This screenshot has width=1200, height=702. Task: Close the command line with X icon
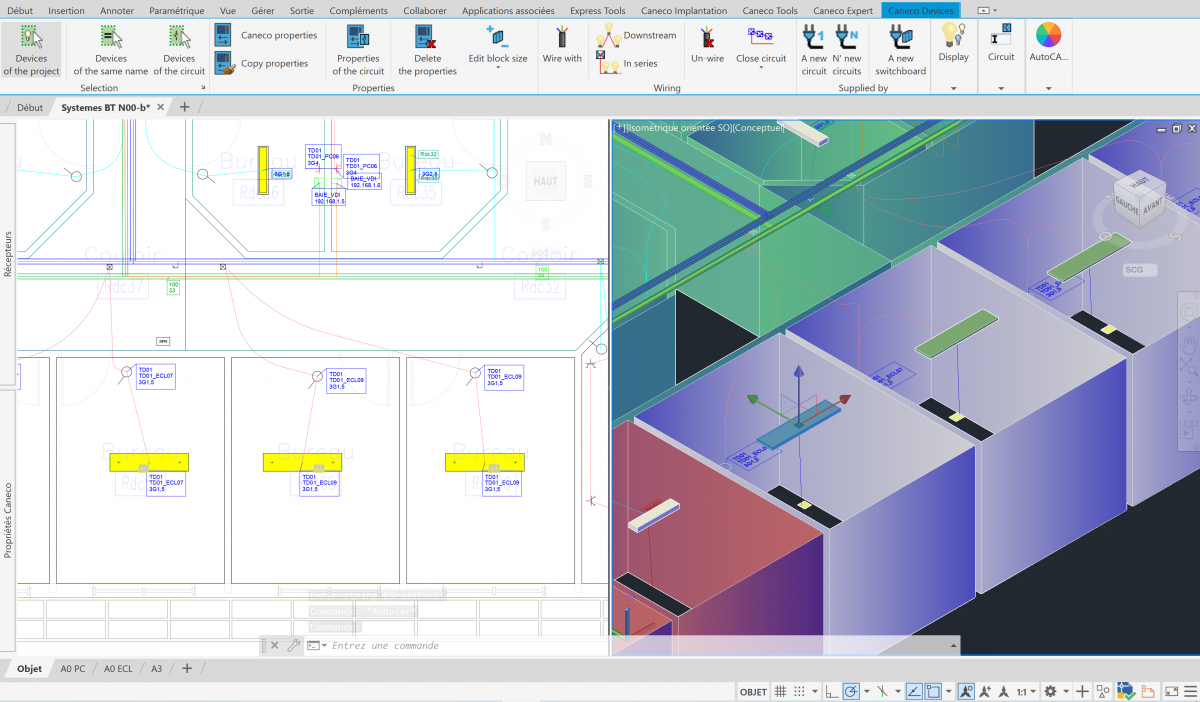point(275,646)
